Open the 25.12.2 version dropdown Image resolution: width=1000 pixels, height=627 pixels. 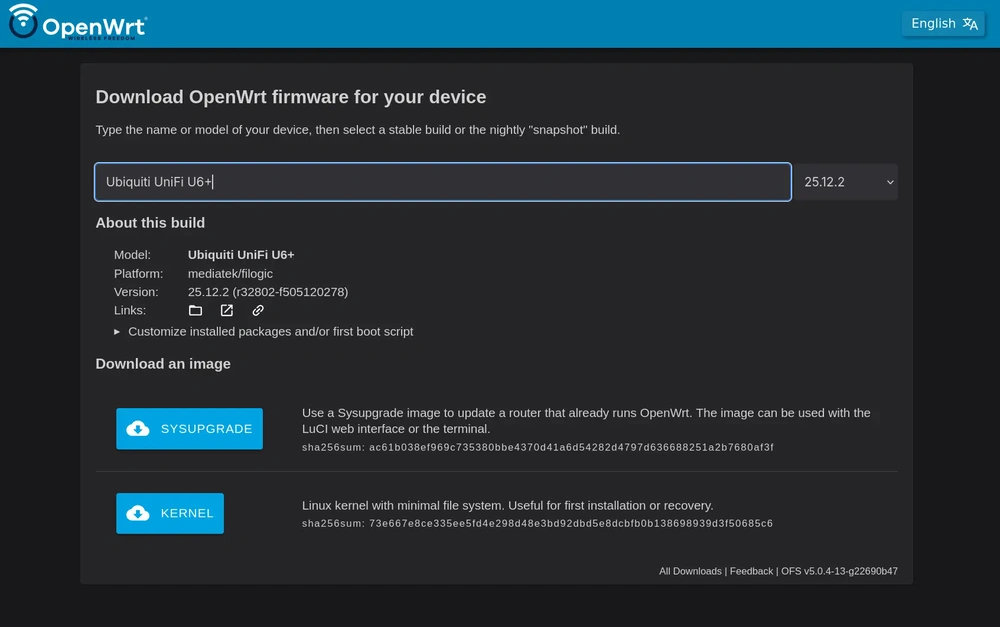pos(846,182)
